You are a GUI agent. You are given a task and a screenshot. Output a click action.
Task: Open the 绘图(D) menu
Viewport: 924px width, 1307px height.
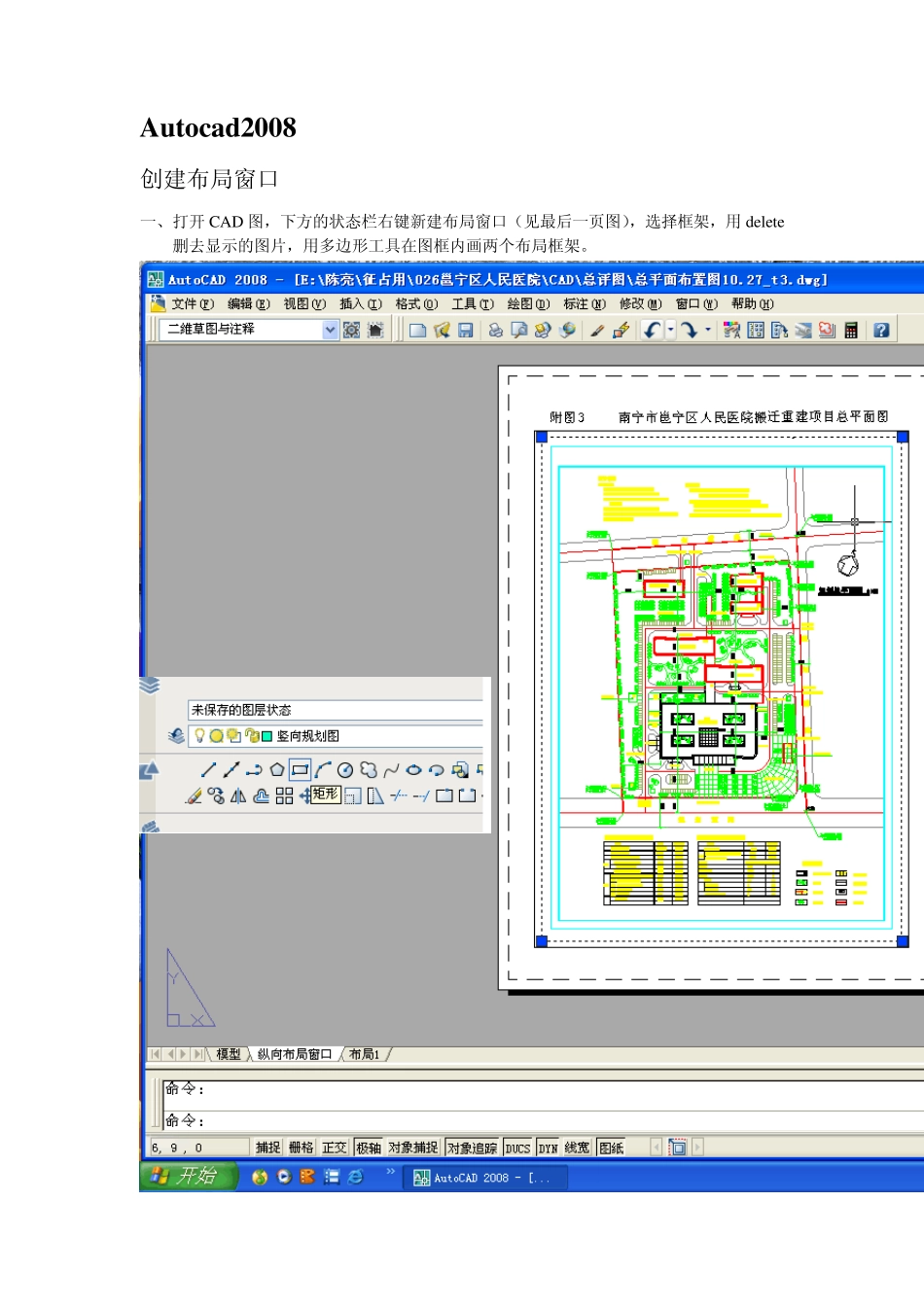click(x=527, y=304)
